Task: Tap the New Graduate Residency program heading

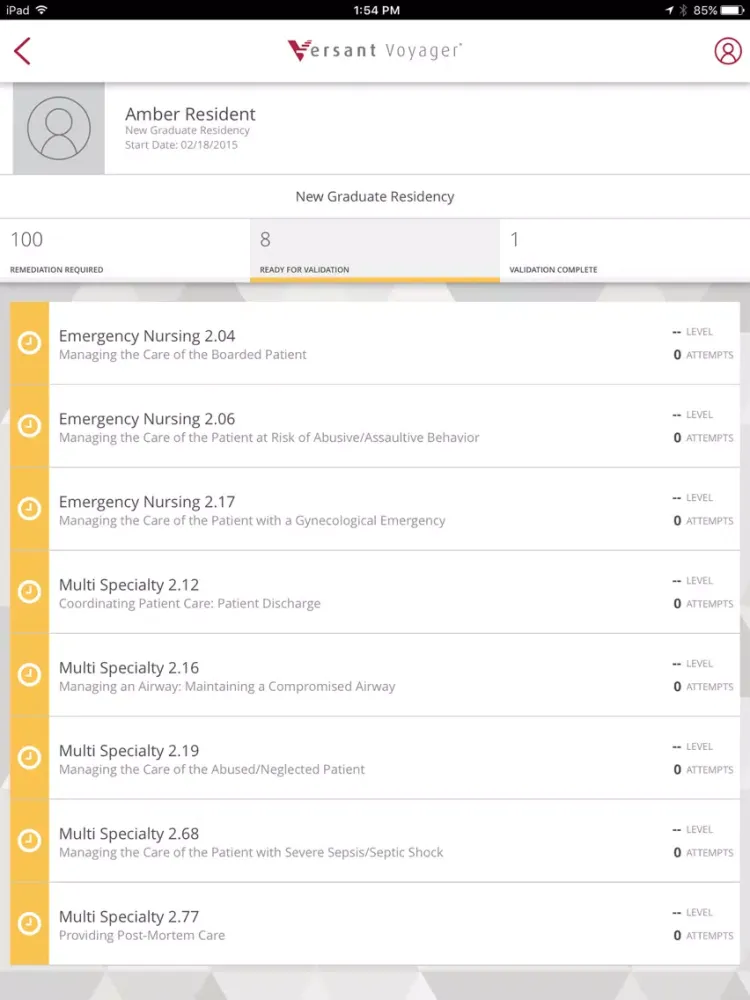Action: click(375, 197)
